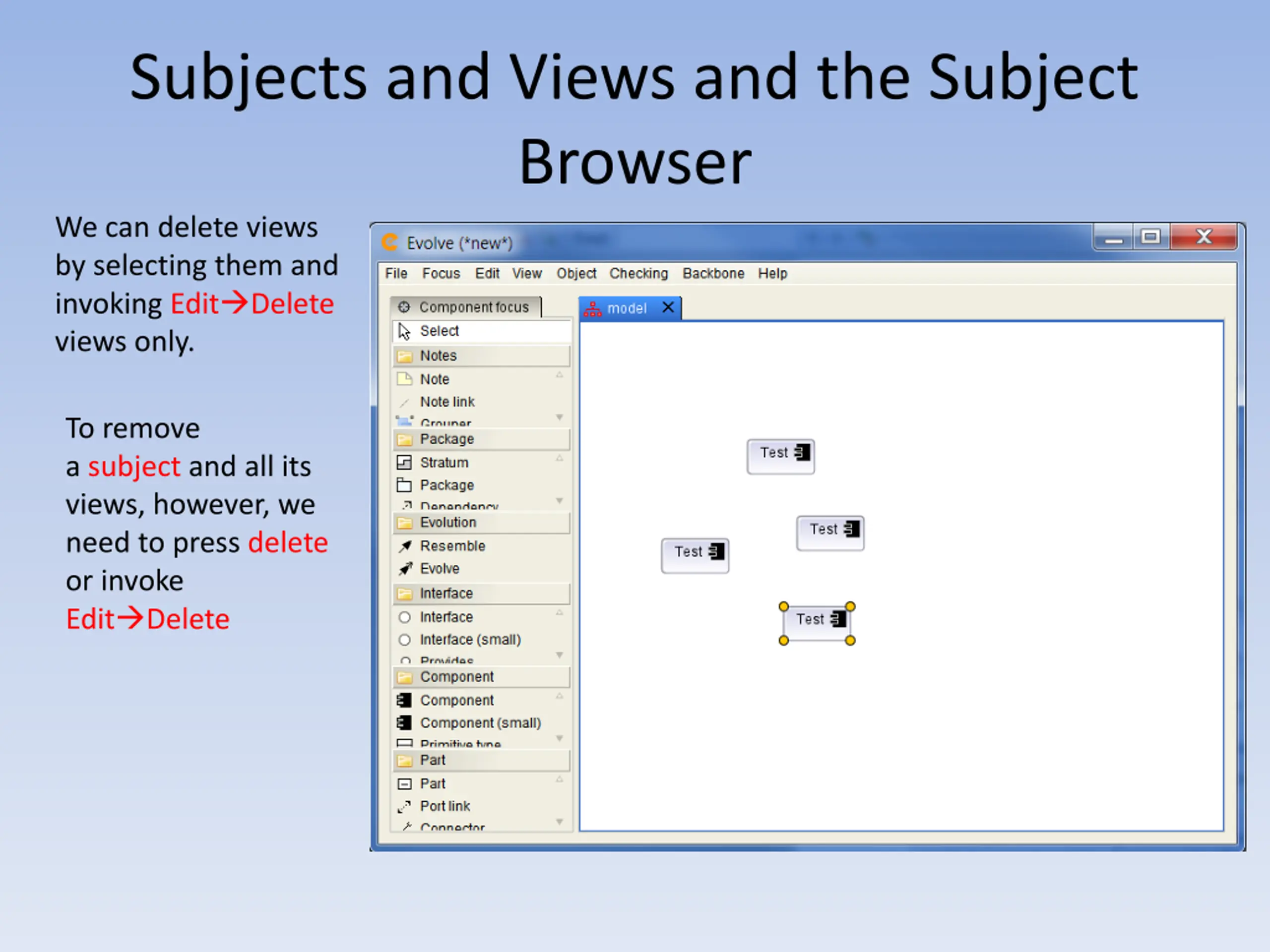
Task: Pick the Part tool icon
Action: (x=405, y=784)
